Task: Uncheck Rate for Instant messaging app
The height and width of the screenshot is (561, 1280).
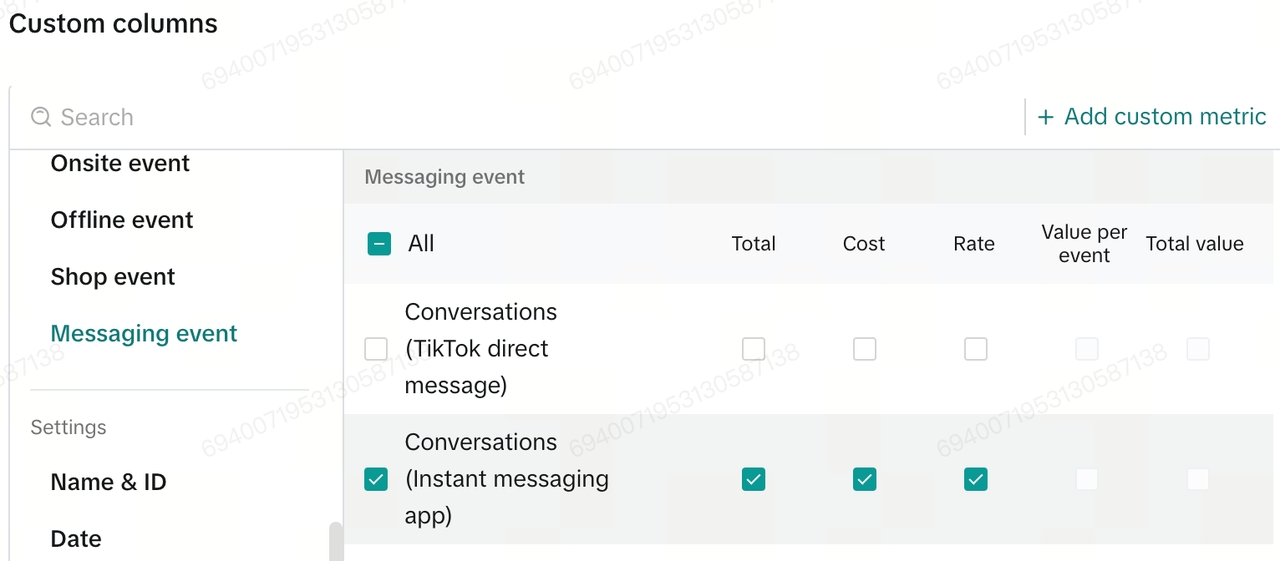Action: 976,480
